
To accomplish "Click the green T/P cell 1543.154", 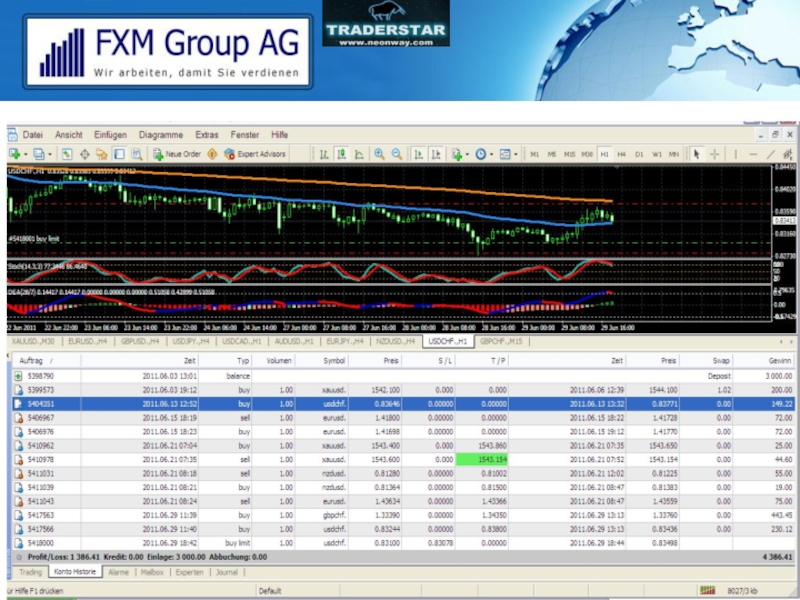I will coord(482,460).
